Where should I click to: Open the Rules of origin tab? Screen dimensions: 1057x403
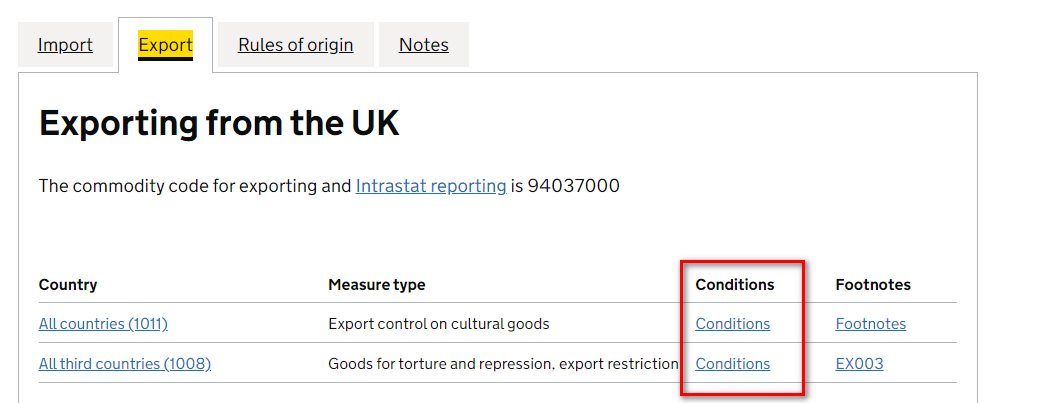295,45
